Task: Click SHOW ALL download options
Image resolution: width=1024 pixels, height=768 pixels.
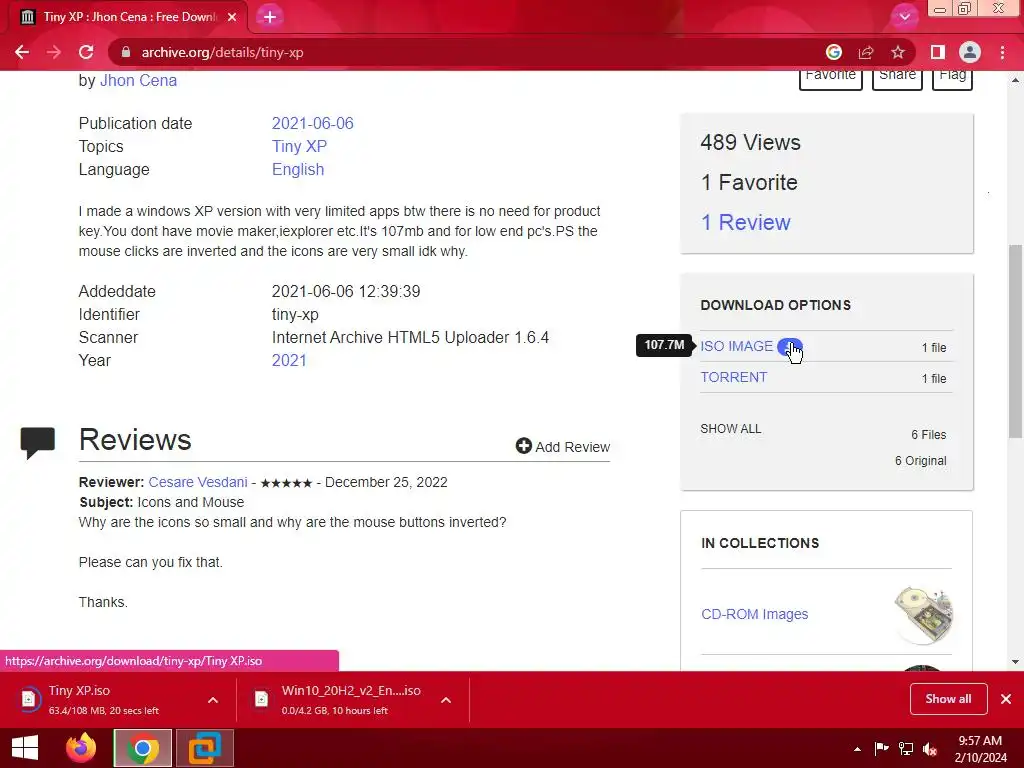Action: 731,429
